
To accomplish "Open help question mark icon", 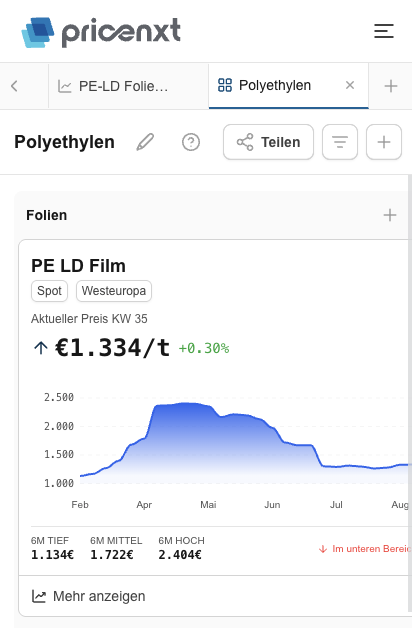I will pyautogui.click(x=191, y=142).
